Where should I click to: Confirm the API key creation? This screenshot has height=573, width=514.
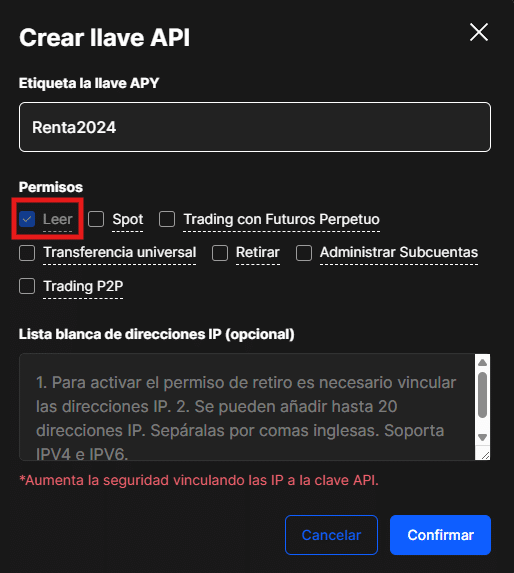pos(440,535)
